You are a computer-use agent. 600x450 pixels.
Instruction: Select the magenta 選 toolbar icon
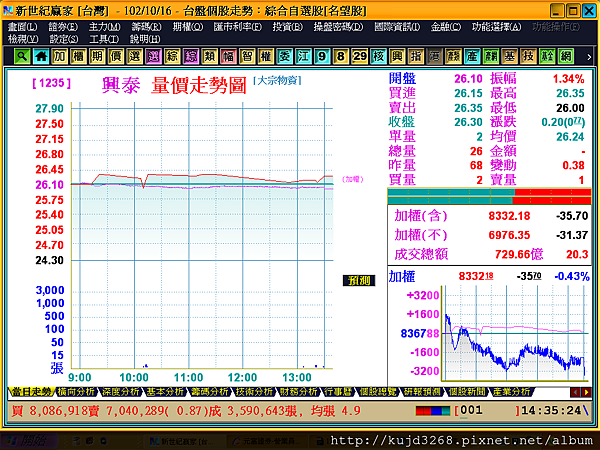[x=153, y=57]
